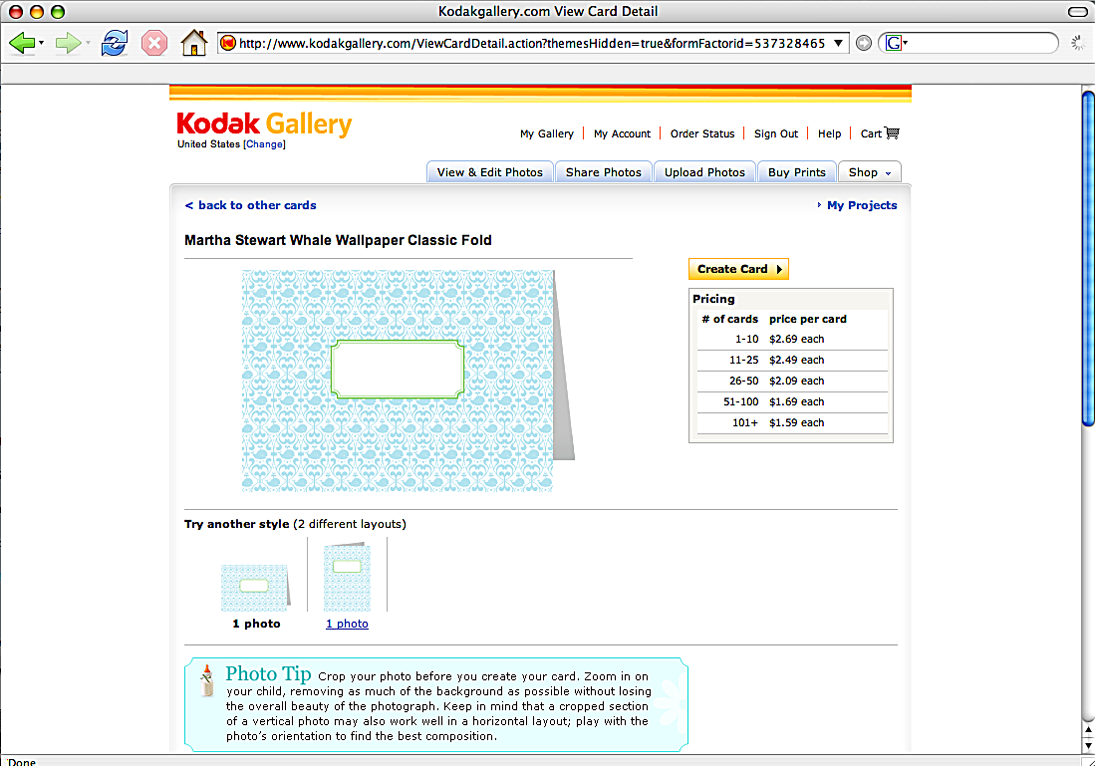Open the Help link
1095x766 pixels.
[830, 133]
